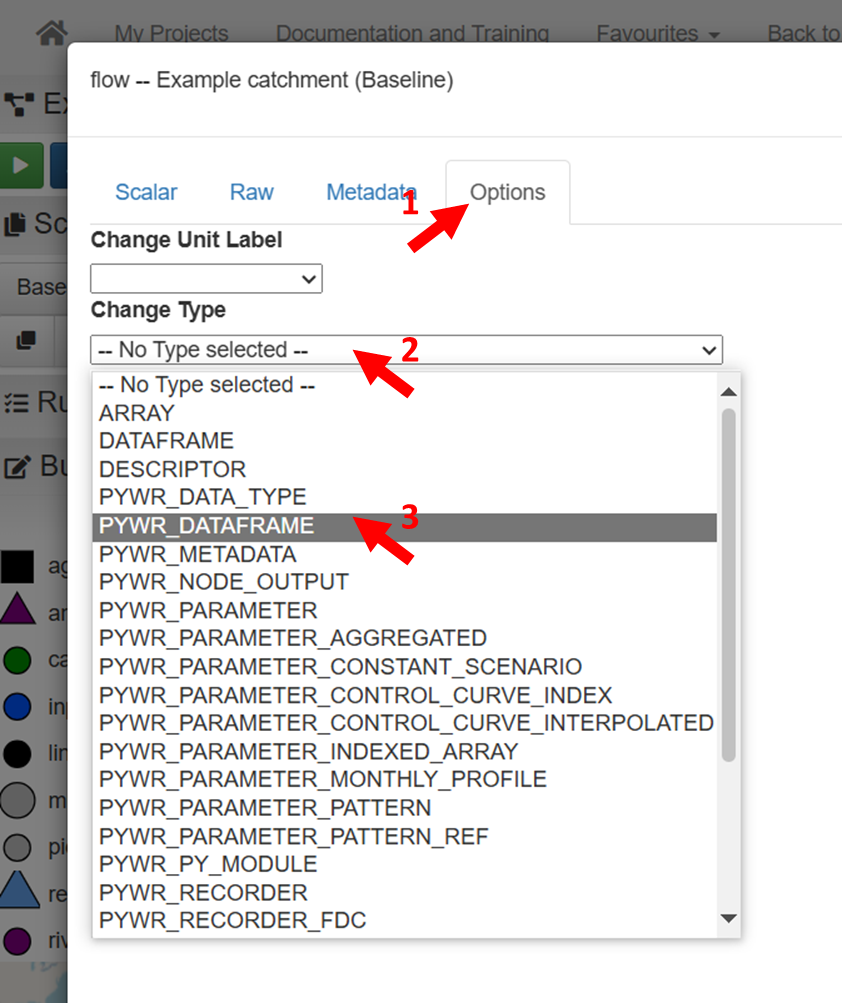The width and height of the screenshot is (842, 1003).
Task: Click the network diagram icon in the sidebar
Action: (x=18, y=104)
